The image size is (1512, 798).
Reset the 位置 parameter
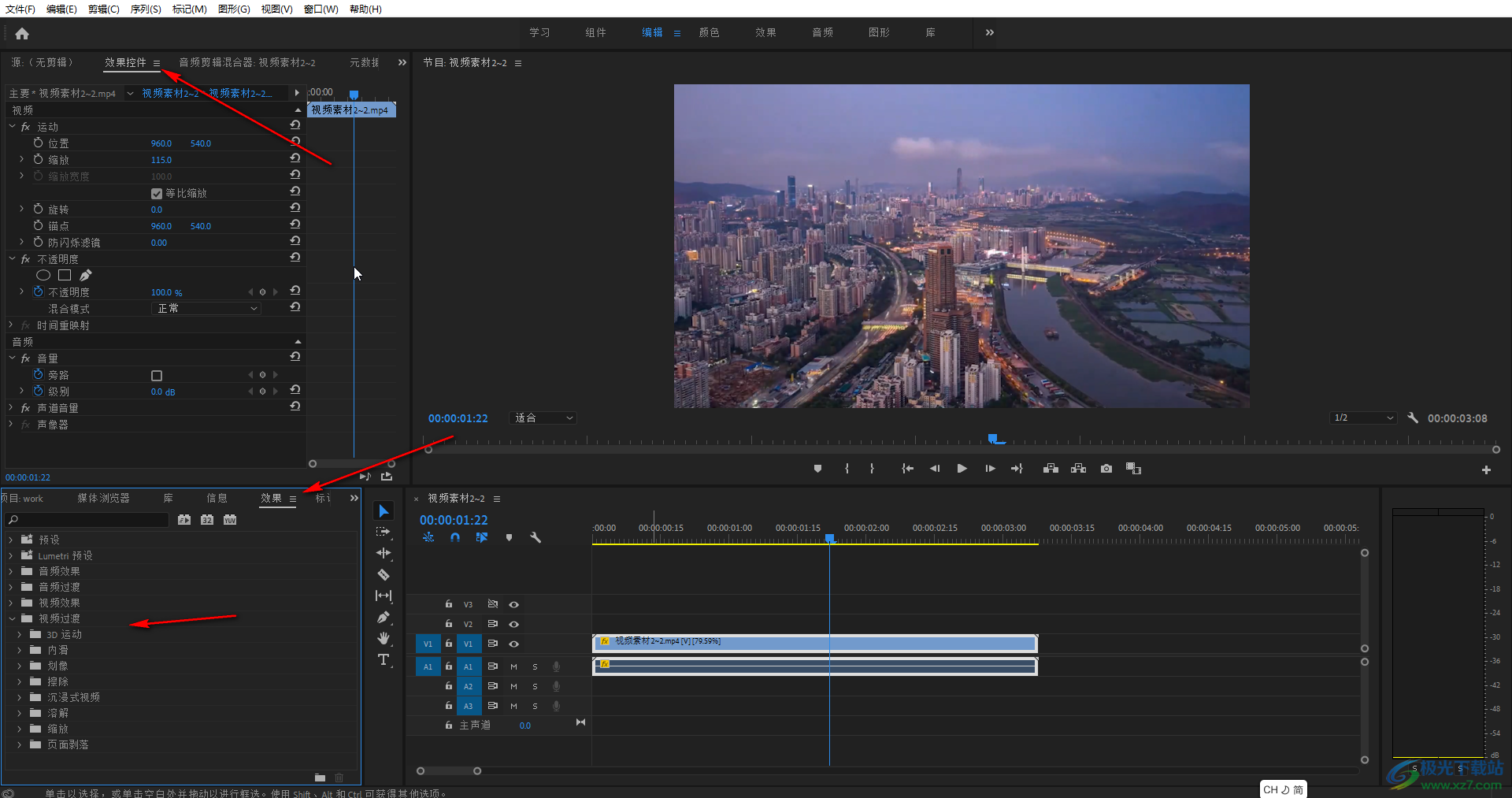coord(295,142)
